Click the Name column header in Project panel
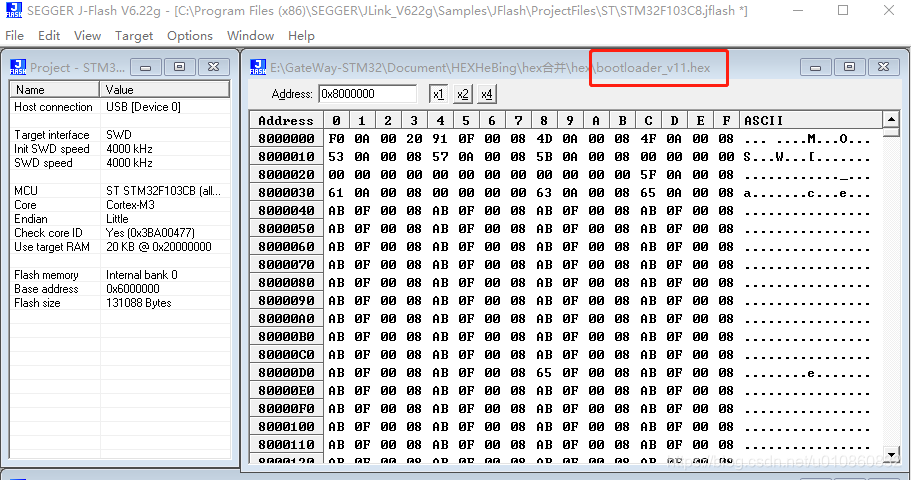 [54, 89]
